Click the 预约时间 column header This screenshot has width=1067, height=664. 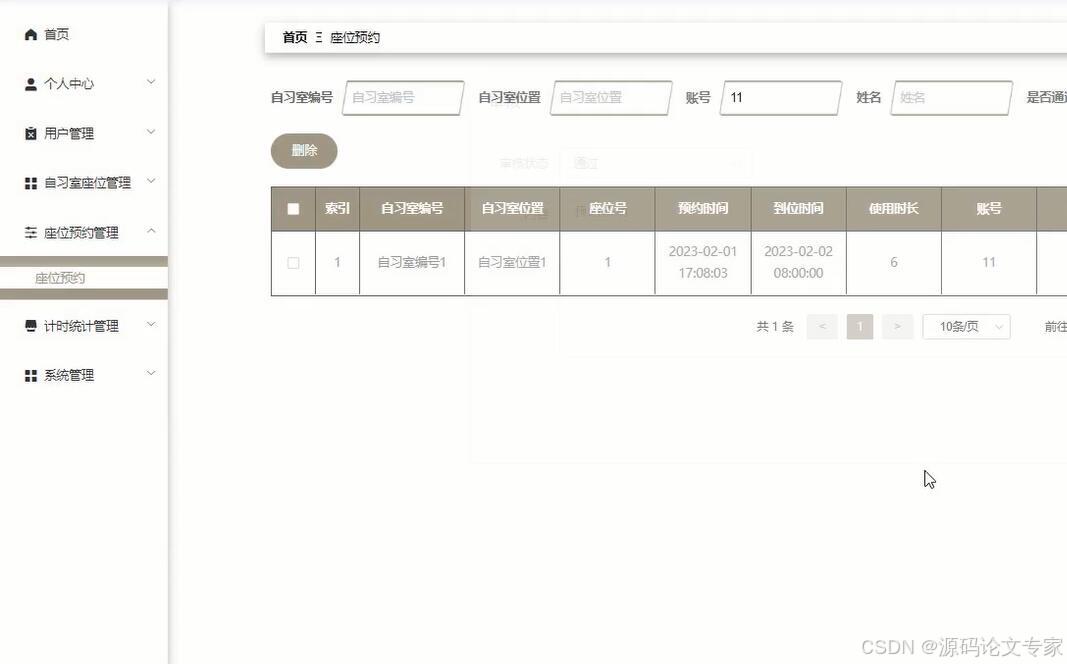tap(703, 209)
